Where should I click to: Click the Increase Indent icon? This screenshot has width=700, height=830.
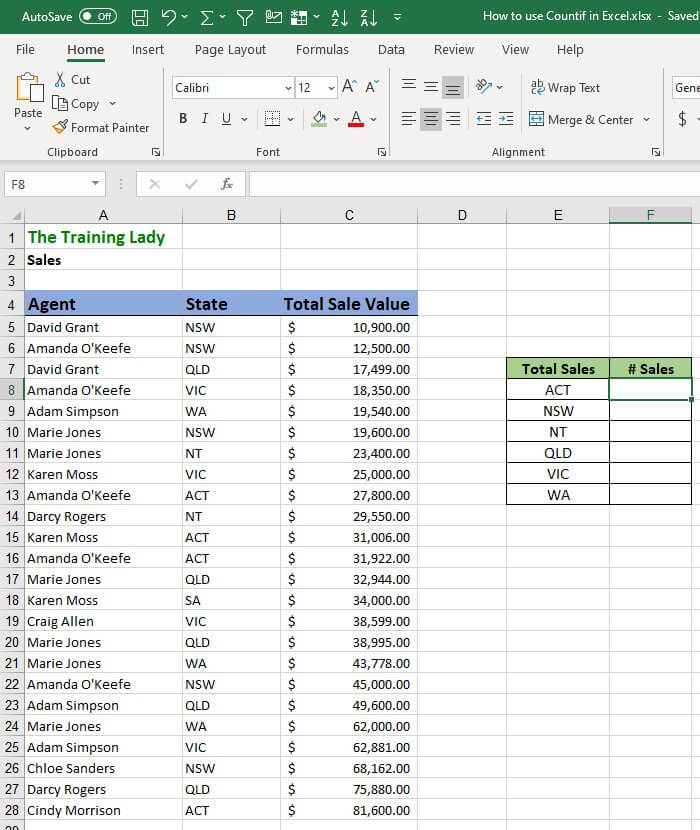pos(506,119)
